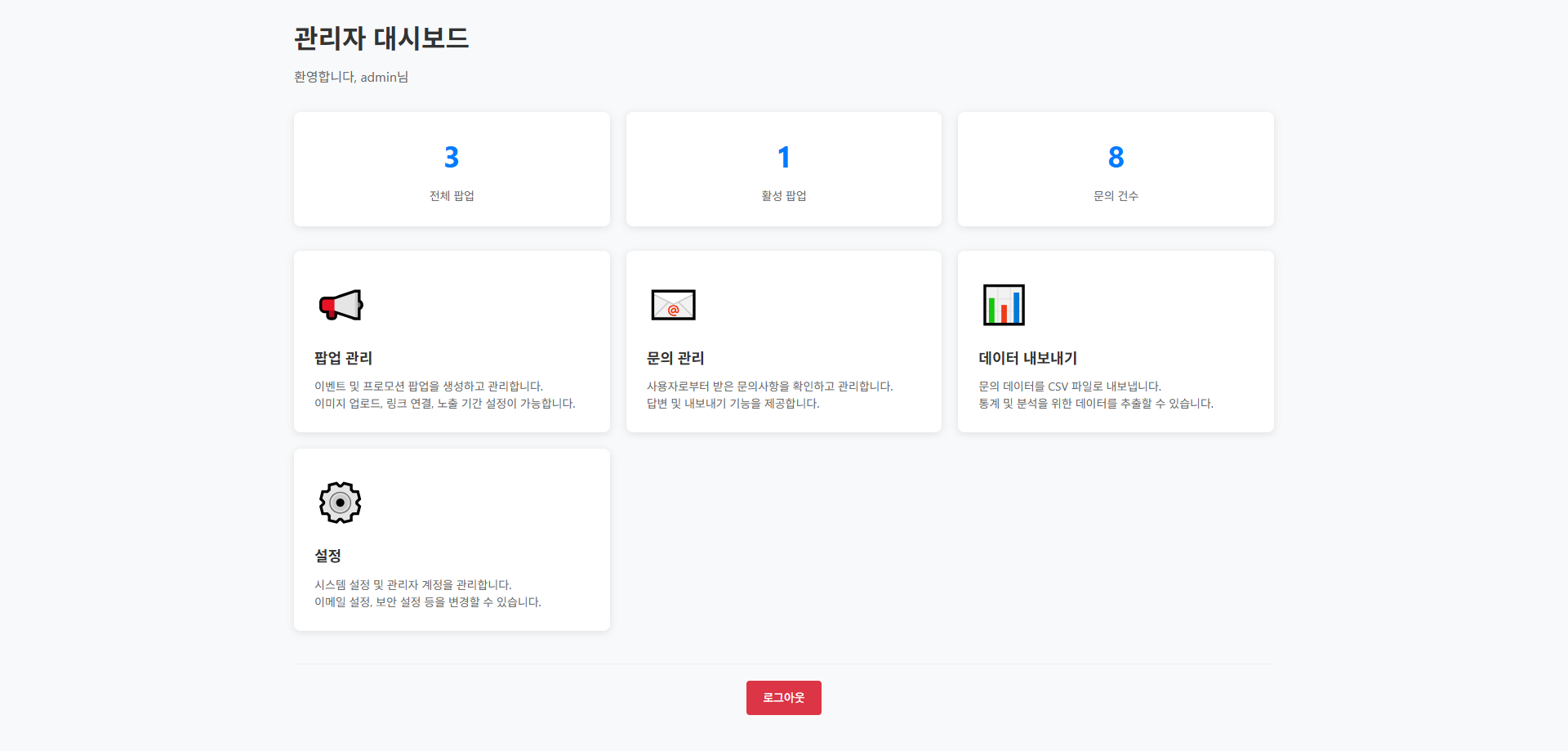Go to the 설정 card heading
1568x751 pixels.
[327, 556]
